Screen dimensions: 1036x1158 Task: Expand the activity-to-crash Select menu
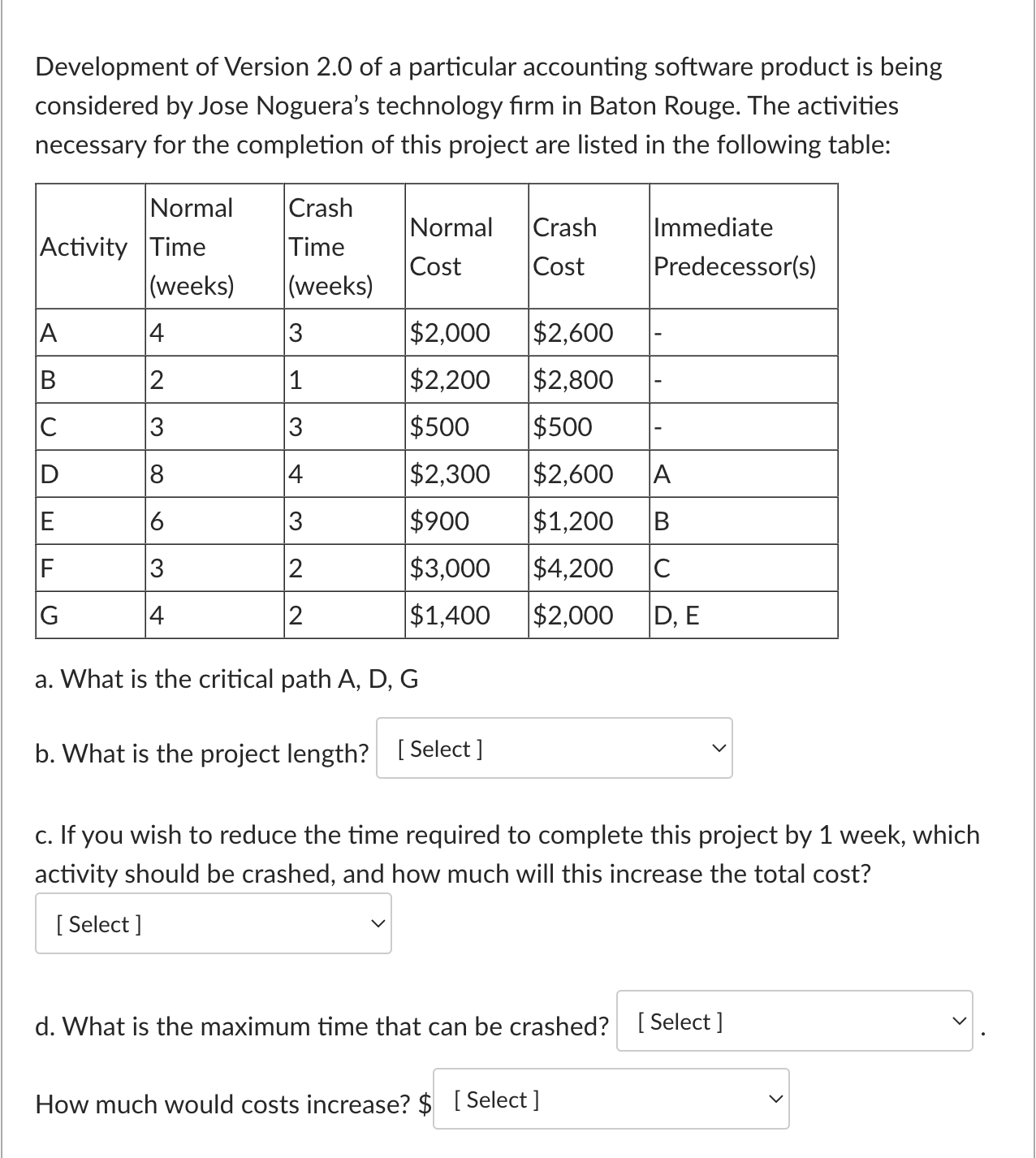213,923
